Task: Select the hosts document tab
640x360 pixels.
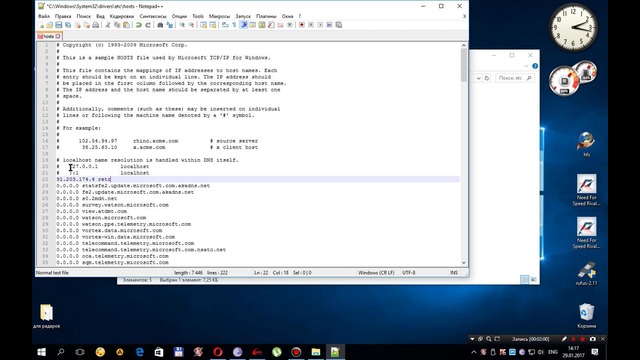Action: (49, 36)
